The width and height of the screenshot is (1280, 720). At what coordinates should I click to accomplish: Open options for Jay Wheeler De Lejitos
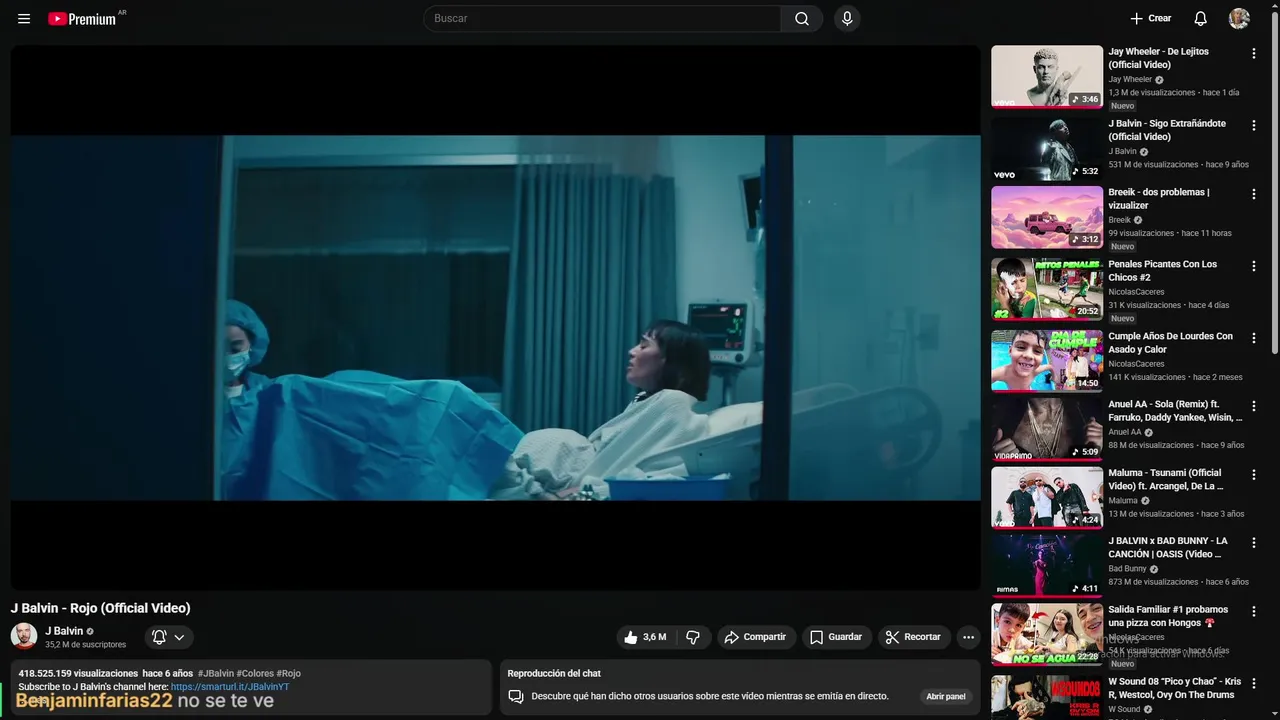[x=1254, y=54]
